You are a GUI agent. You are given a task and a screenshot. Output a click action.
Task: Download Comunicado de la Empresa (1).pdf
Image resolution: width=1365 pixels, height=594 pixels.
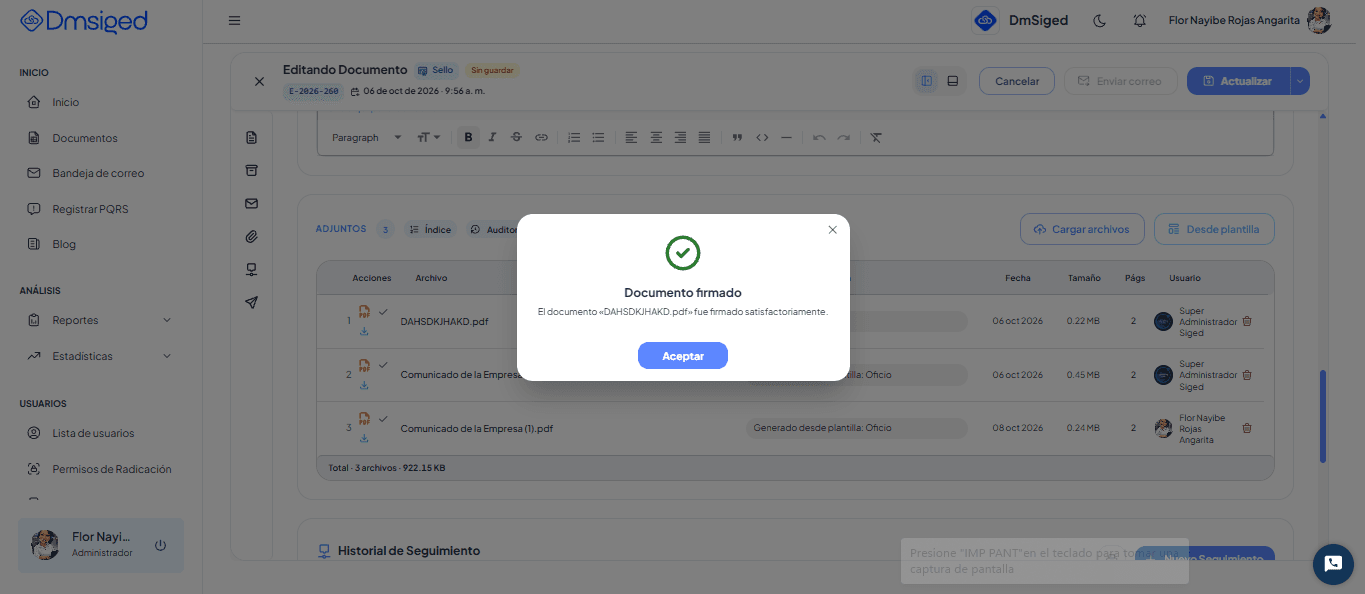point(364,438)
